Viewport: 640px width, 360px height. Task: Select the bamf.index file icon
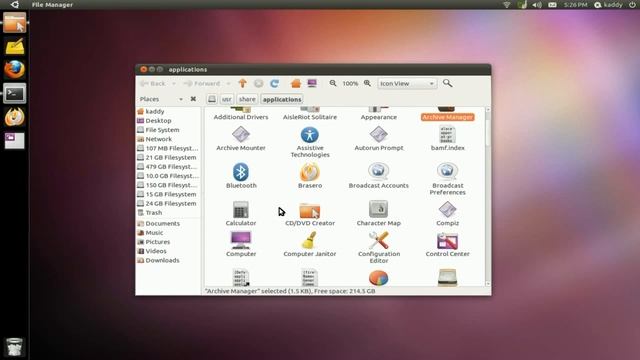click(x=447, y=135)
